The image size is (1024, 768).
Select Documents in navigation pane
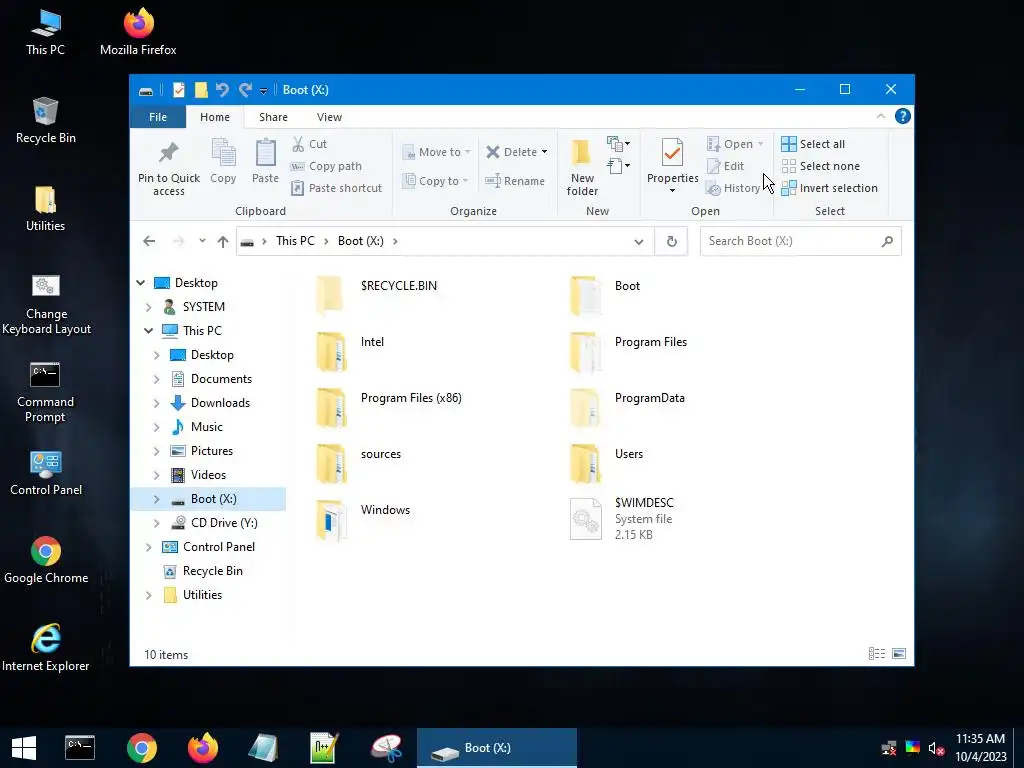[221, 379]
